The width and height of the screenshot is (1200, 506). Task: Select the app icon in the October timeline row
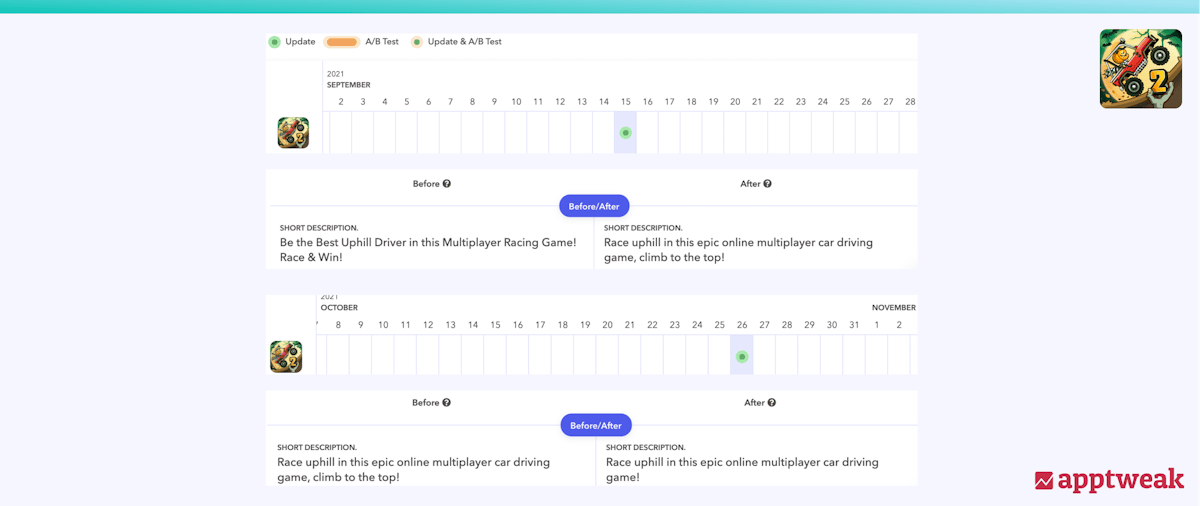(286, 357)
